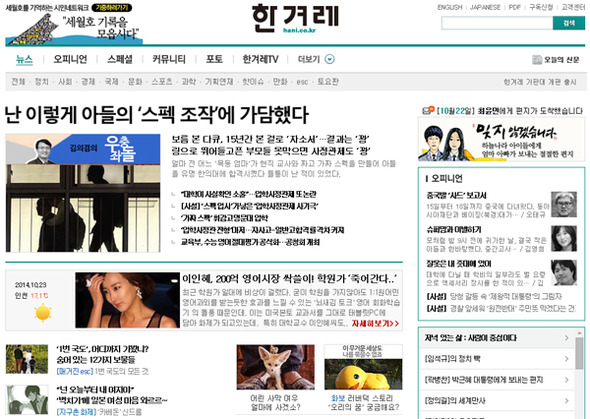Image resolution: width=590 pixels, height=419 pixels.
Task: Select 과학 in the sub-navigation
Action: (189, 82)
